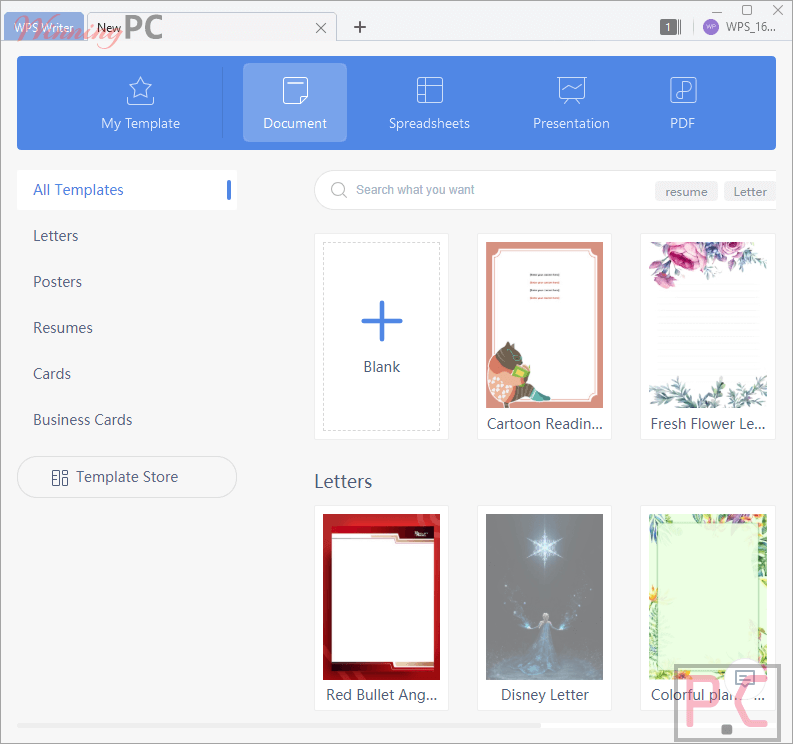Switch to the WPS Writer tab
The height and width of the screenshot is (744, 793).
[44, 27]
